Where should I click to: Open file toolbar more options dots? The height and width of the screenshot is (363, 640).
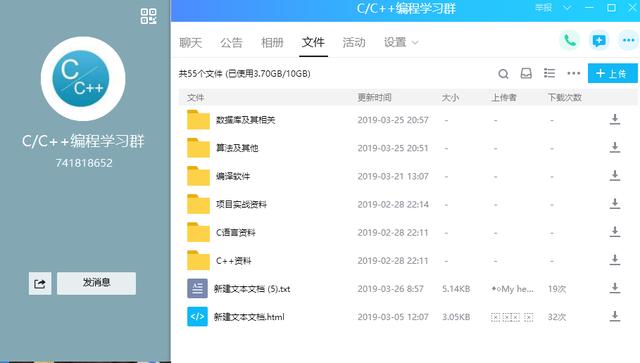573,73
